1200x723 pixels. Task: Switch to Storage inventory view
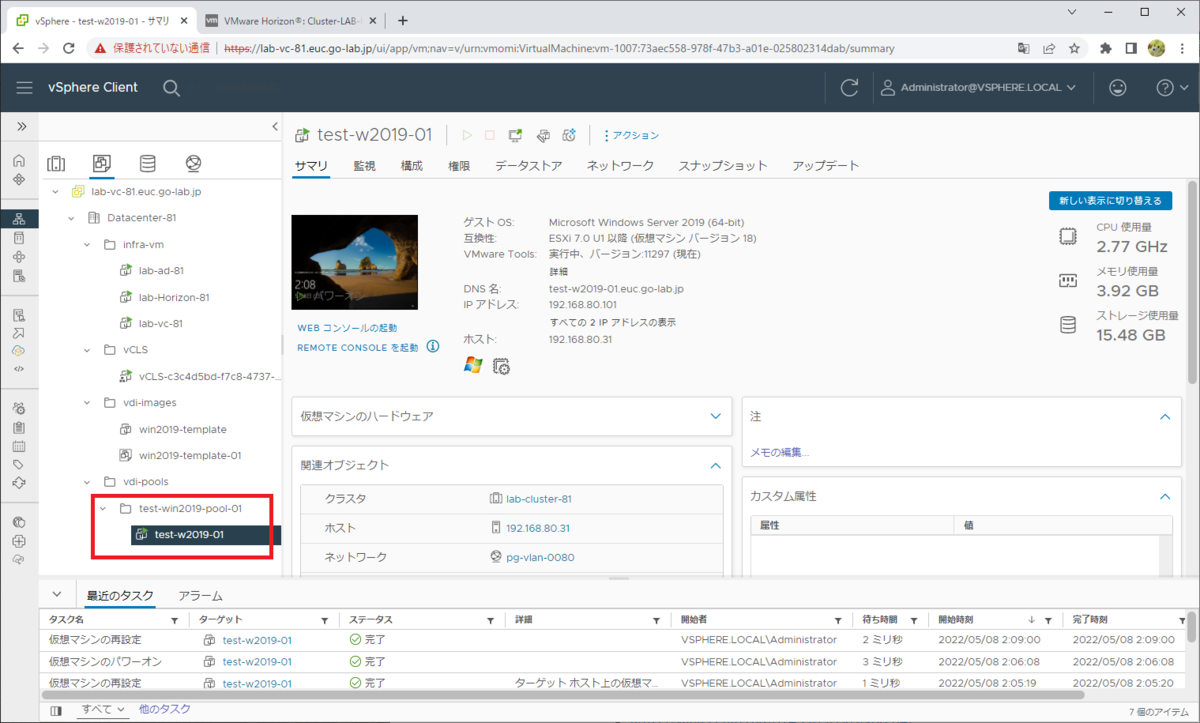tap(147, 163)
